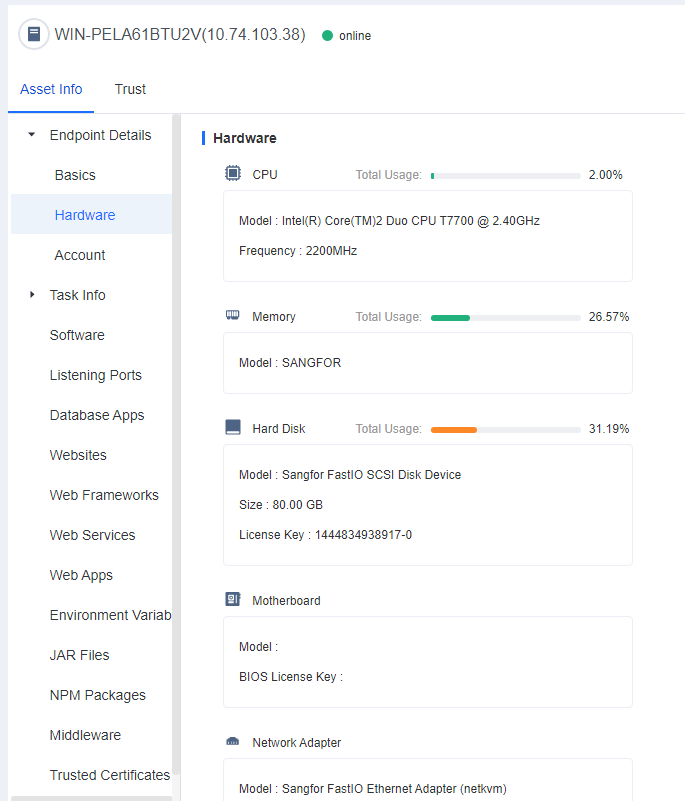
Task: Click the green online status dot
Action: click(x=327, y=36)
